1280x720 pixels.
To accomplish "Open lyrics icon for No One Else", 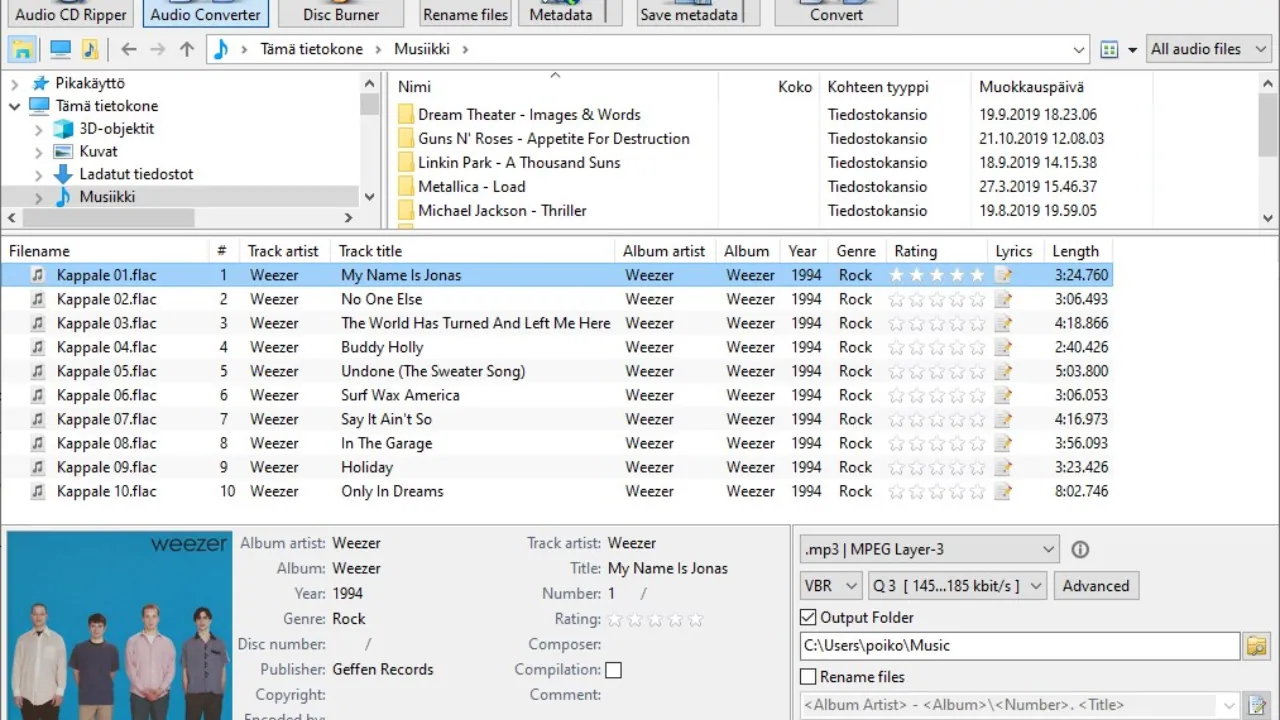I will point(1003,299).
